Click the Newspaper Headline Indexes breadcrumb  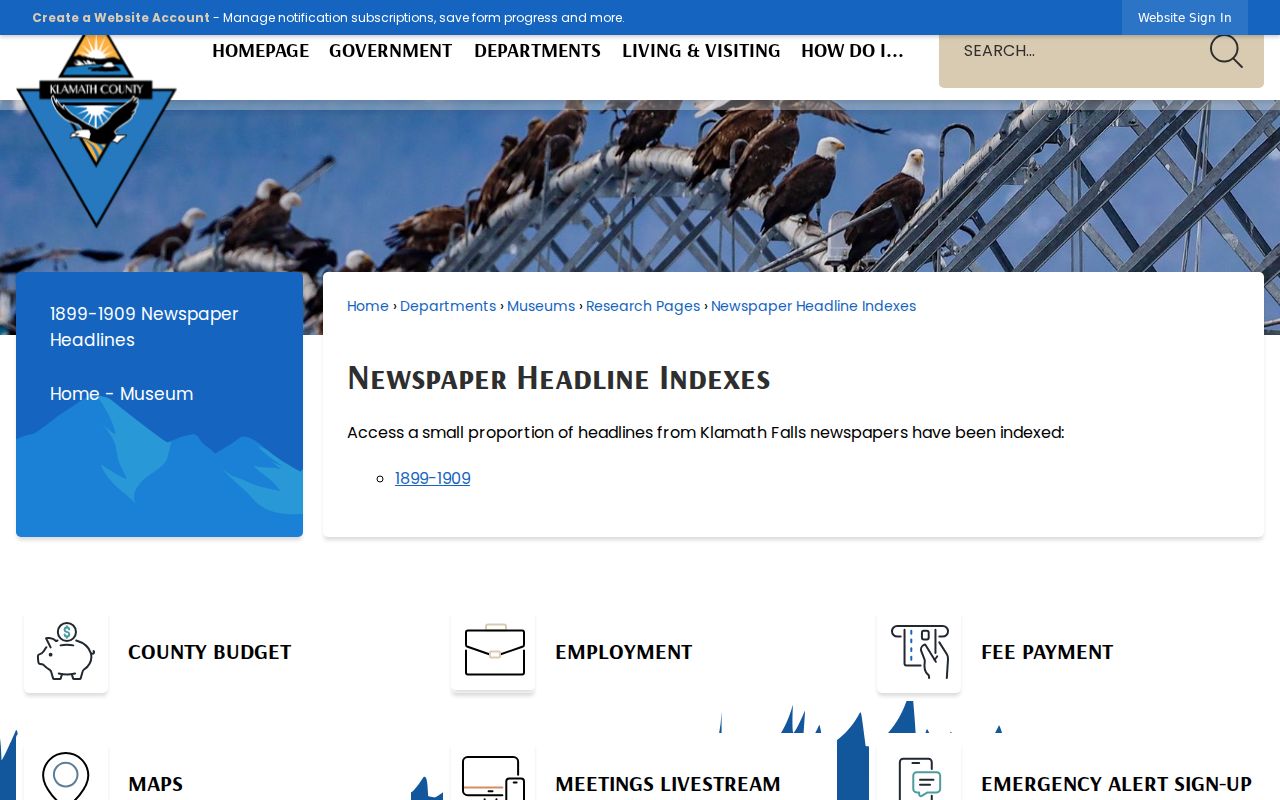click(x=813, y=306)
